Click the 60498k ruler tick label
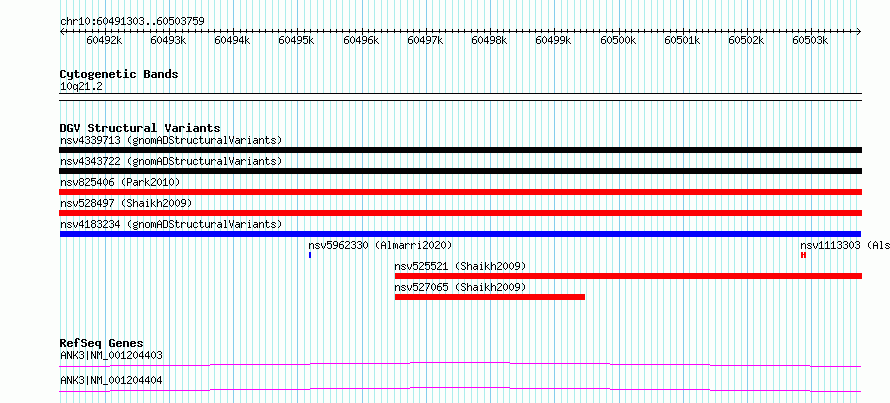The height and width of the screenshot is (403, 890). coord(489,40)
